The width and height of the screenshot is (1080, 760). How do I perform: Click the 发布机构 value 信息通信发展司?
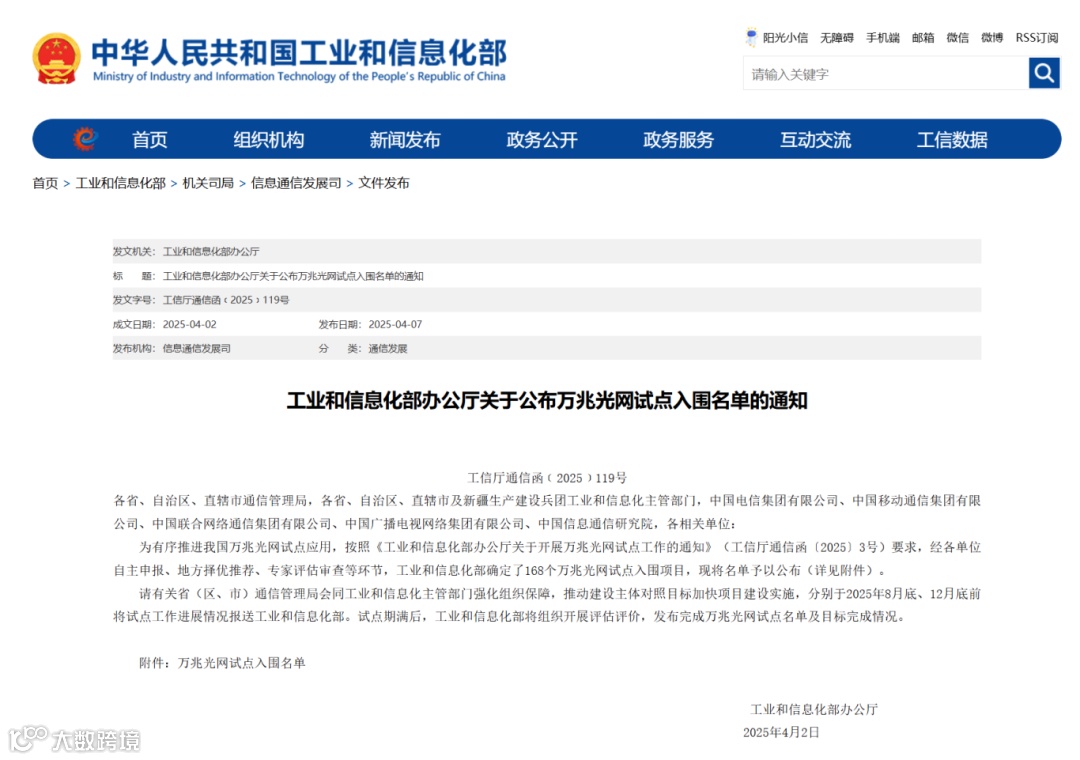(196, 349)
